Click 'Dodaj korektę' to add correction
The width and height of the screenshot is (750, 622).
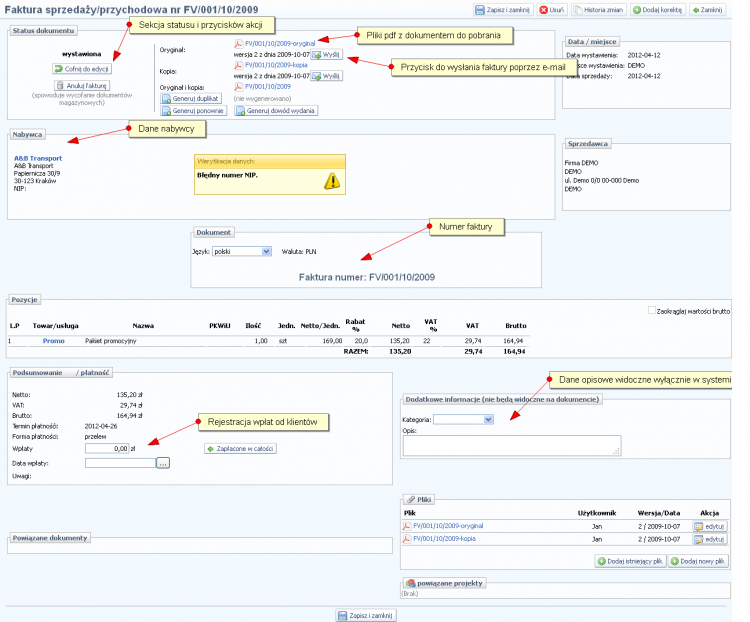pyautogui.click(x=657, y=9)
